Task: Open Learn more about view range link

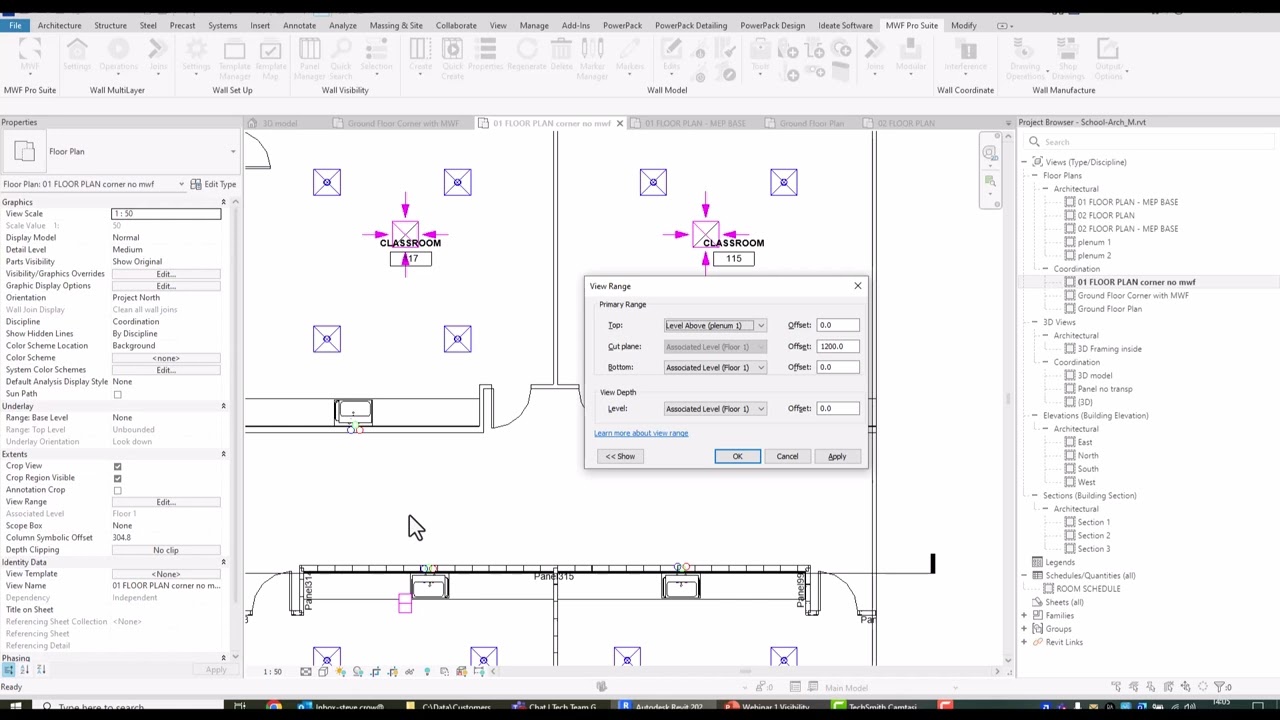Action: [641, 433]
